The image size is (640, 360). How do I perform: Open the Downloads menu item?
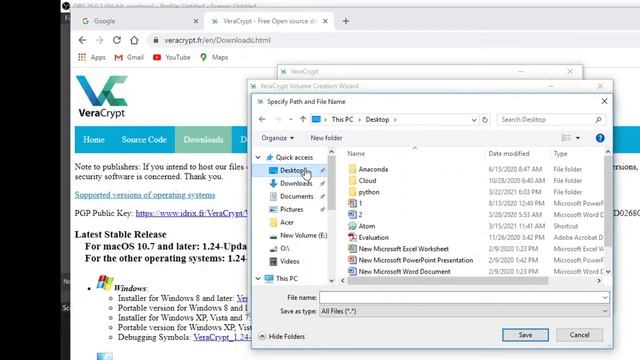[203, 140]
